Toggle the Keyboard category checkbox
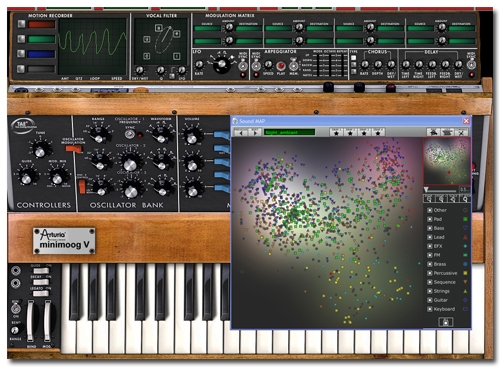500x372 pixels. pos(430,309)
